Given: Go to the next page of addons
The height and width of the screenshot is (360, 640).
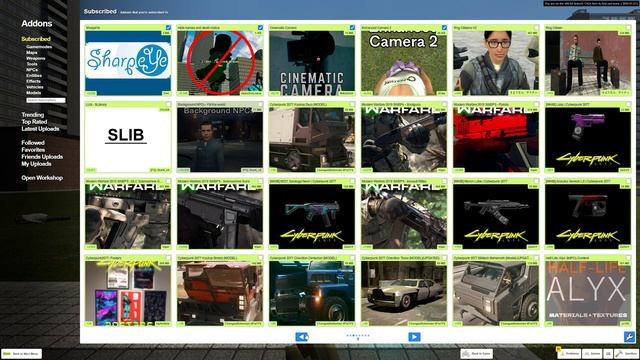Looking at the screenshot, I should point(414,337).
